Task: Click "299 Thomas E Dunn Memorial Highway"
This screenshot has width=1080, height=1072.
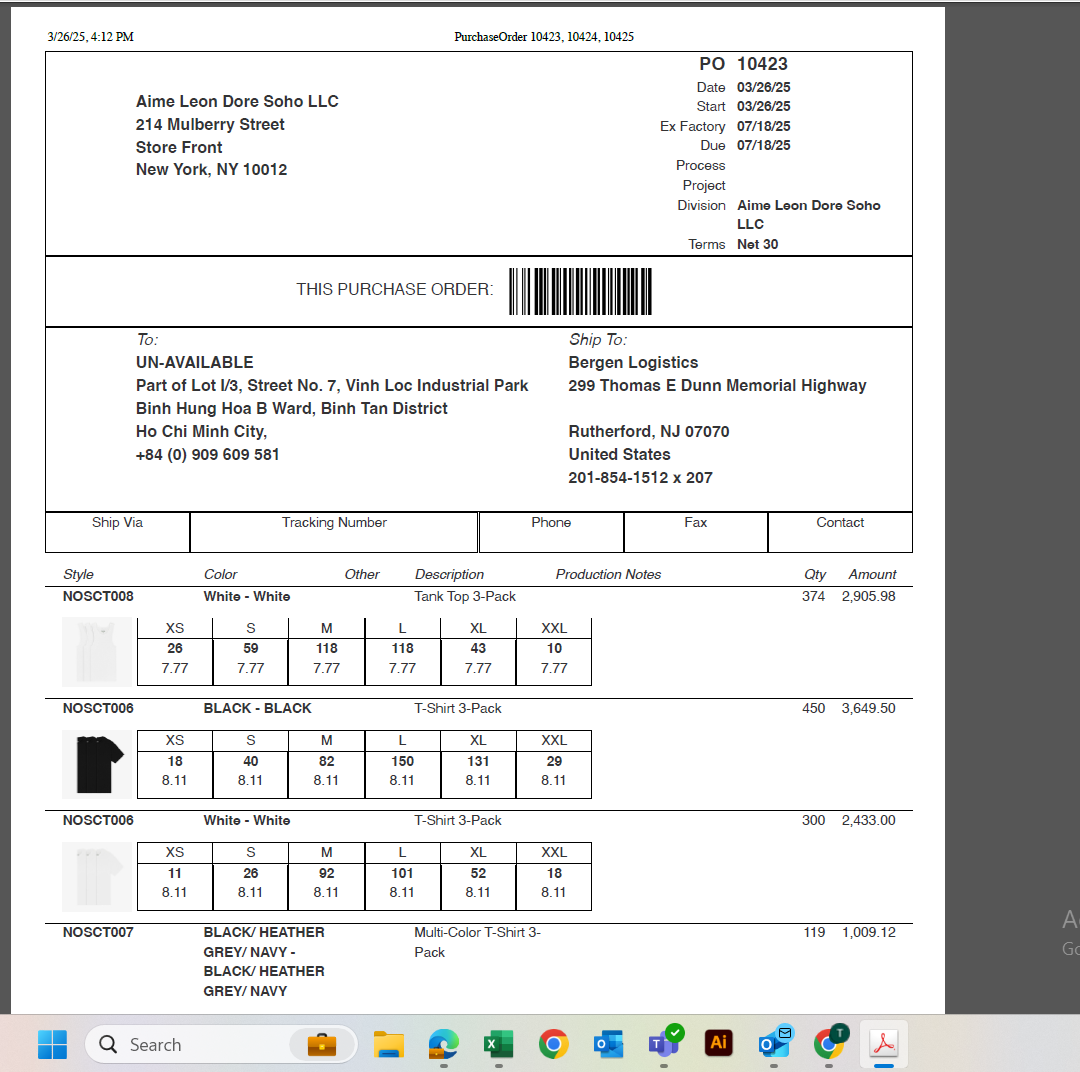Action: click(x=717, y=386)
